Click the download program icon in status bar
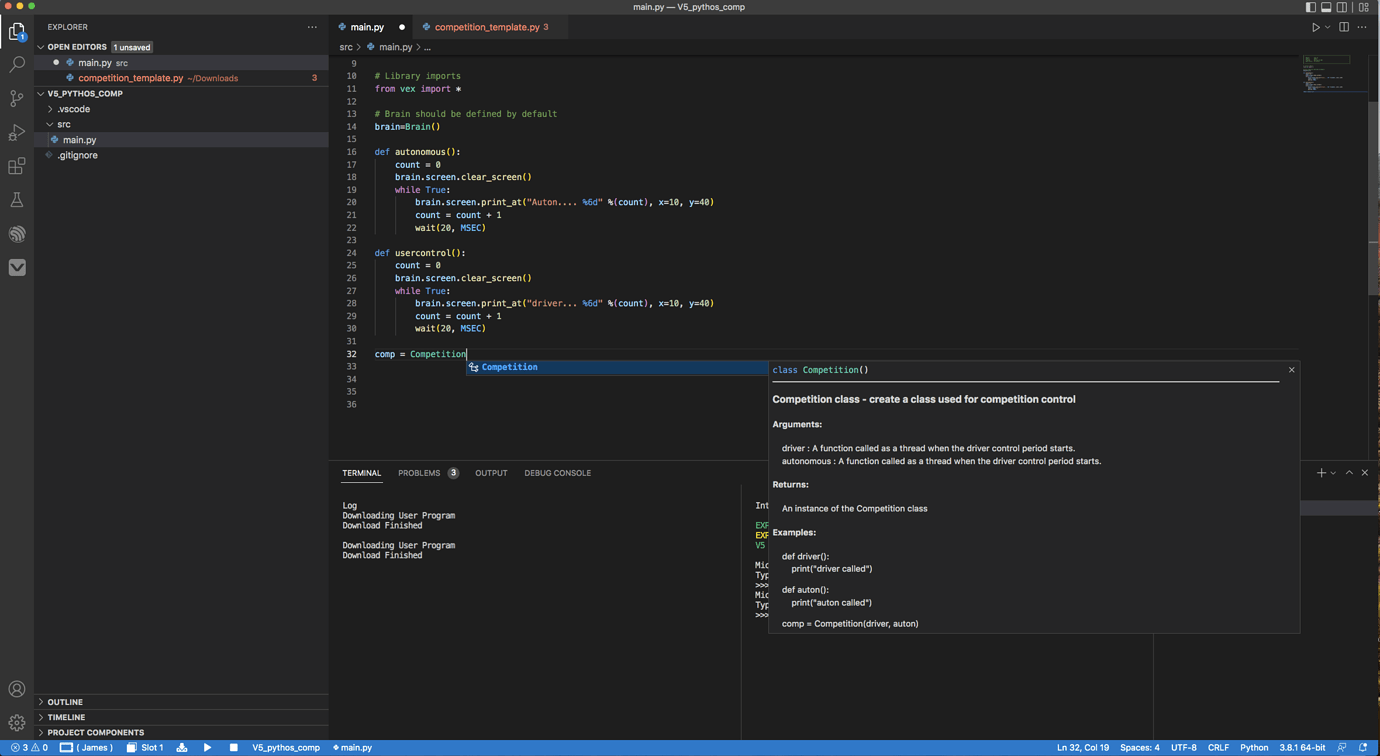This screenshot has width=1380, height=756. (182, 748)
